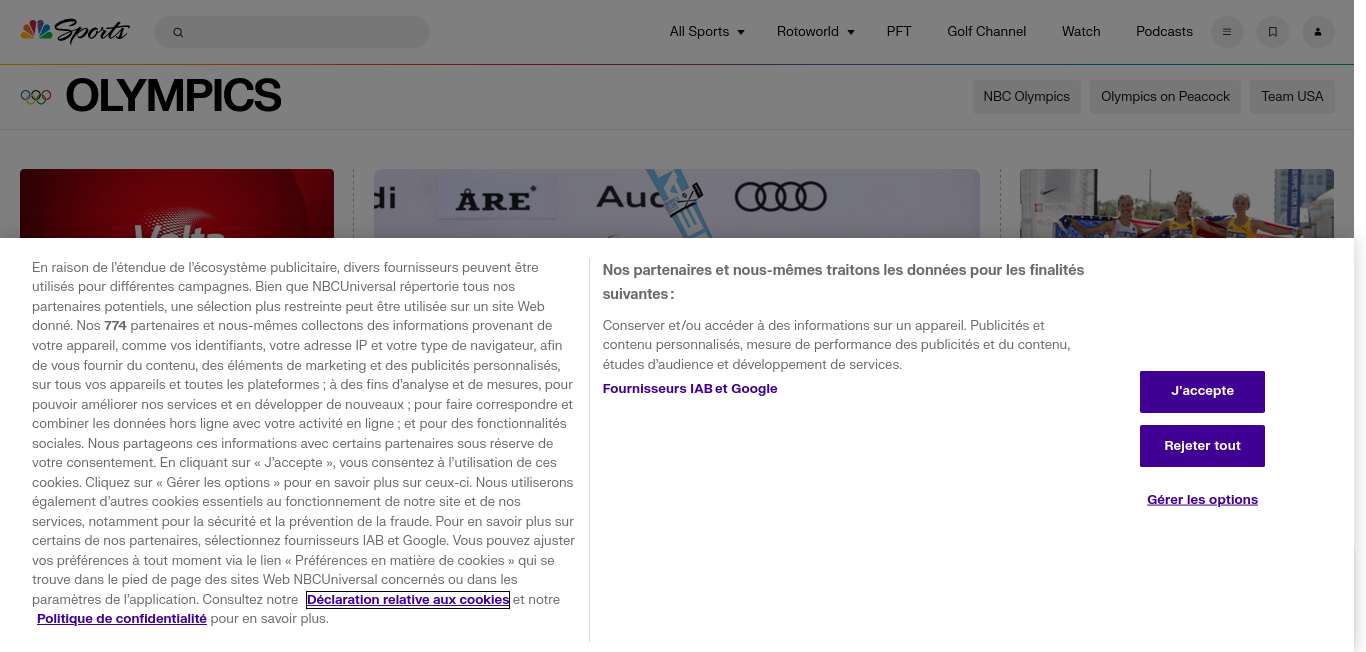The image size is (1366, 652).
Task: Click the OLYMPICS page heading
Action: (x=173, y=97)
